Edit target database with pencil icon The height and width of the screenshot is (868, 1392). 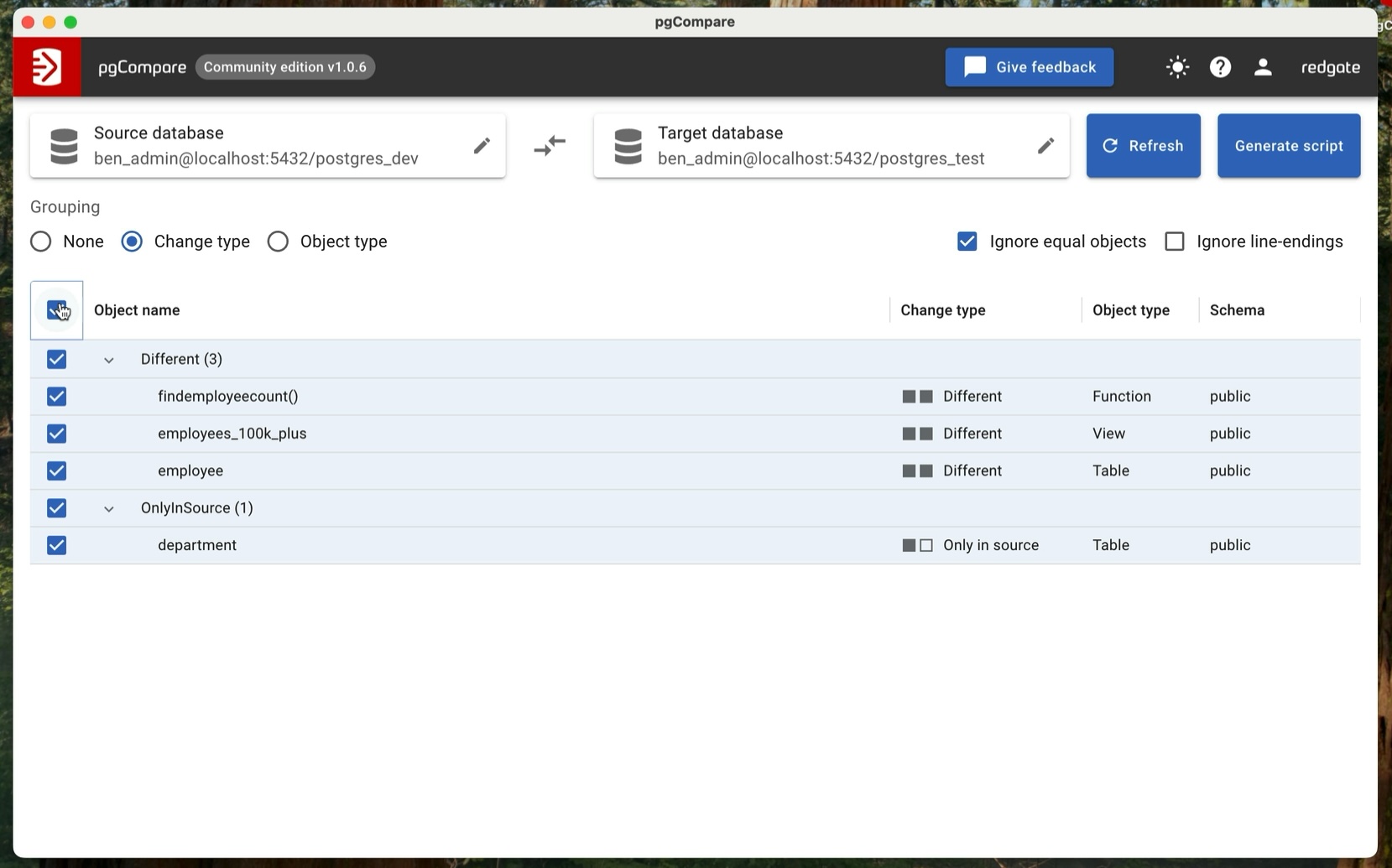click(1045, 146)
